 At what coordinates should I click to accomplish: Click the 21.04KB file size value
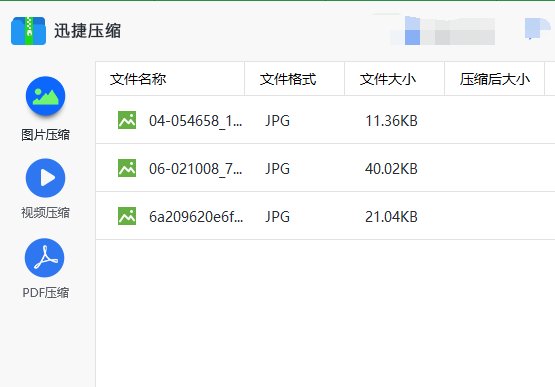point(391,217)
